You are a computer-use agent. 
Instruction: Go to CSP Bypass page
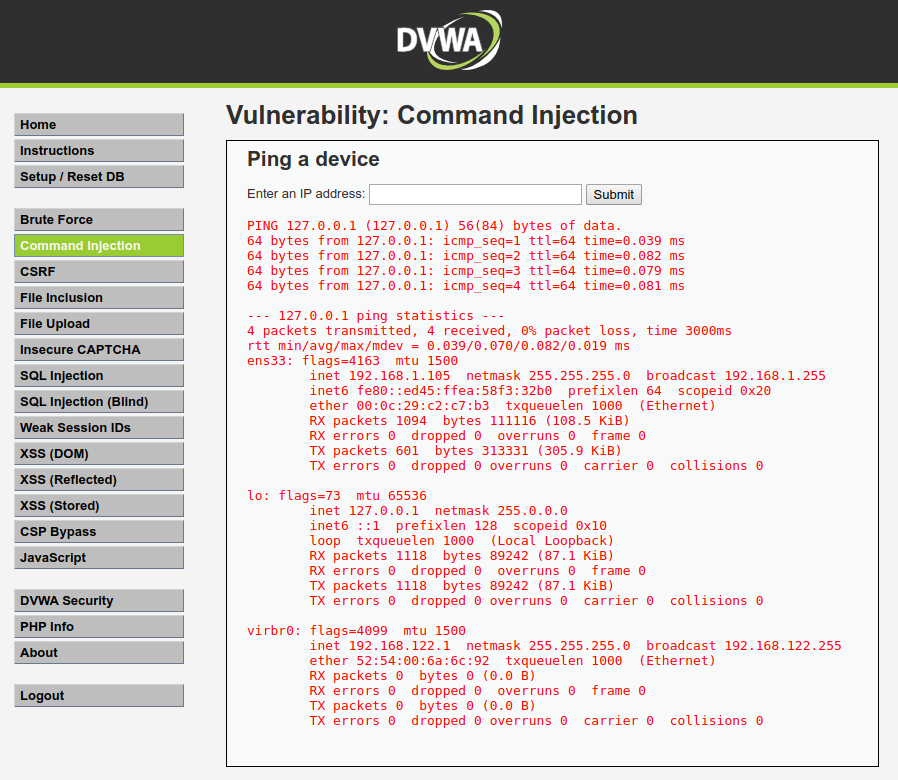pos(99,531)
